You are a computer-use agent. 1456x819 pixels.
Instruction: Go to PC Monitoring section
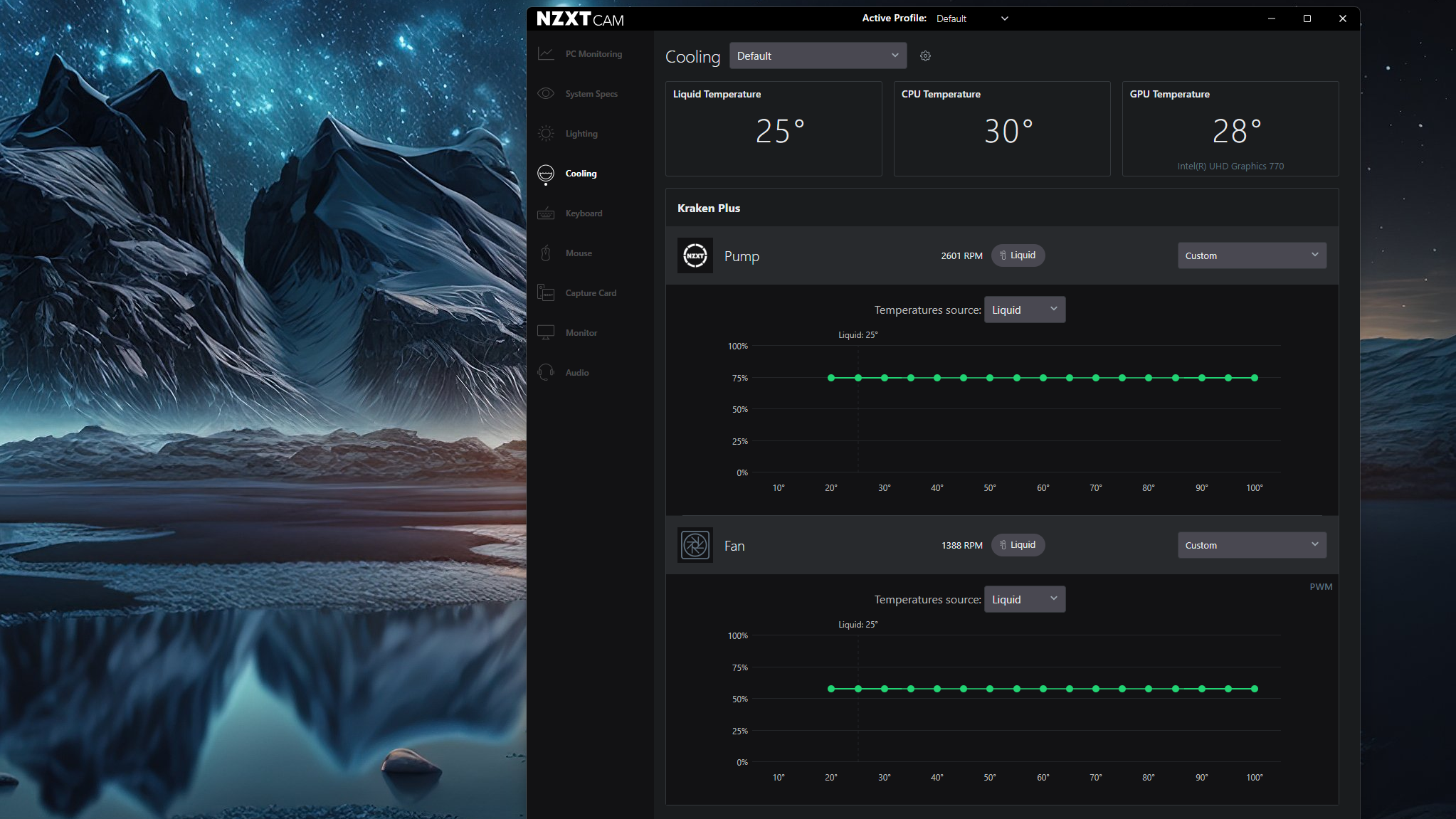(594, 54)
